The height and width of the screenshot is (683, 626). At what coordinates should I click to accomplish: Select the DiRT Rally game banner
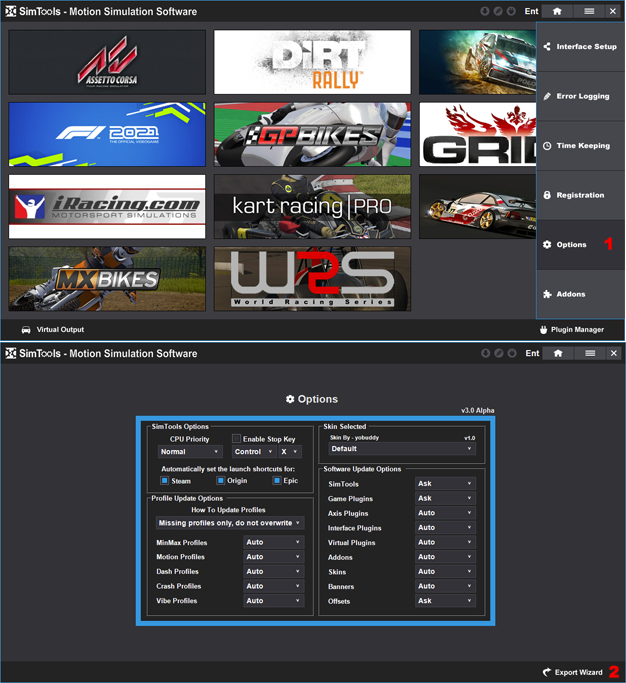pos(312,62)
